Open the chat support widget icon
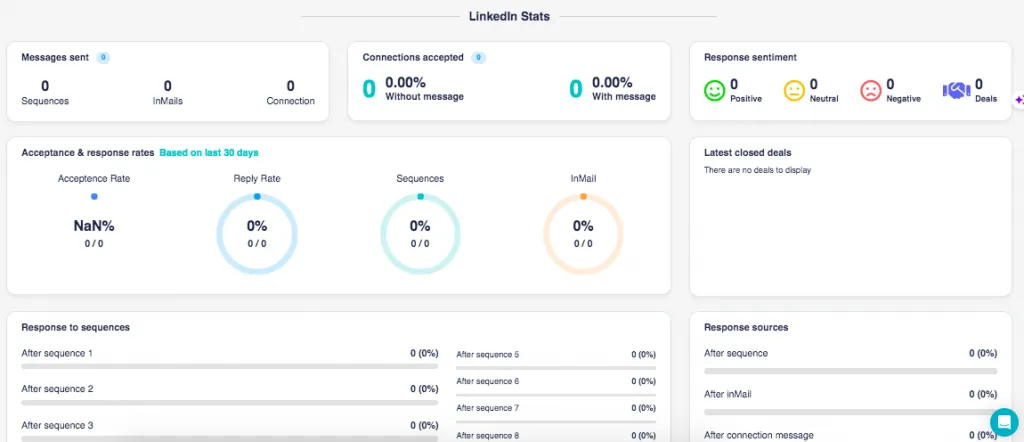Image resolution: width=1024 pixels, height=442 pixels. click(x=1004, y=422)
